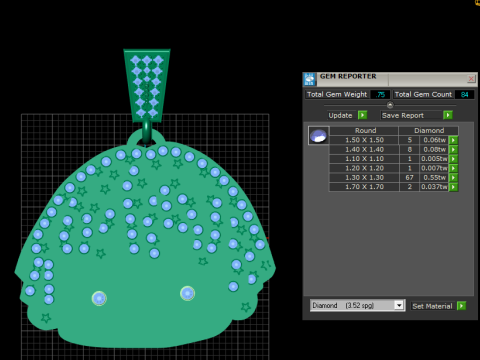Close the Gem Reporter panel

tap(471, 79)
